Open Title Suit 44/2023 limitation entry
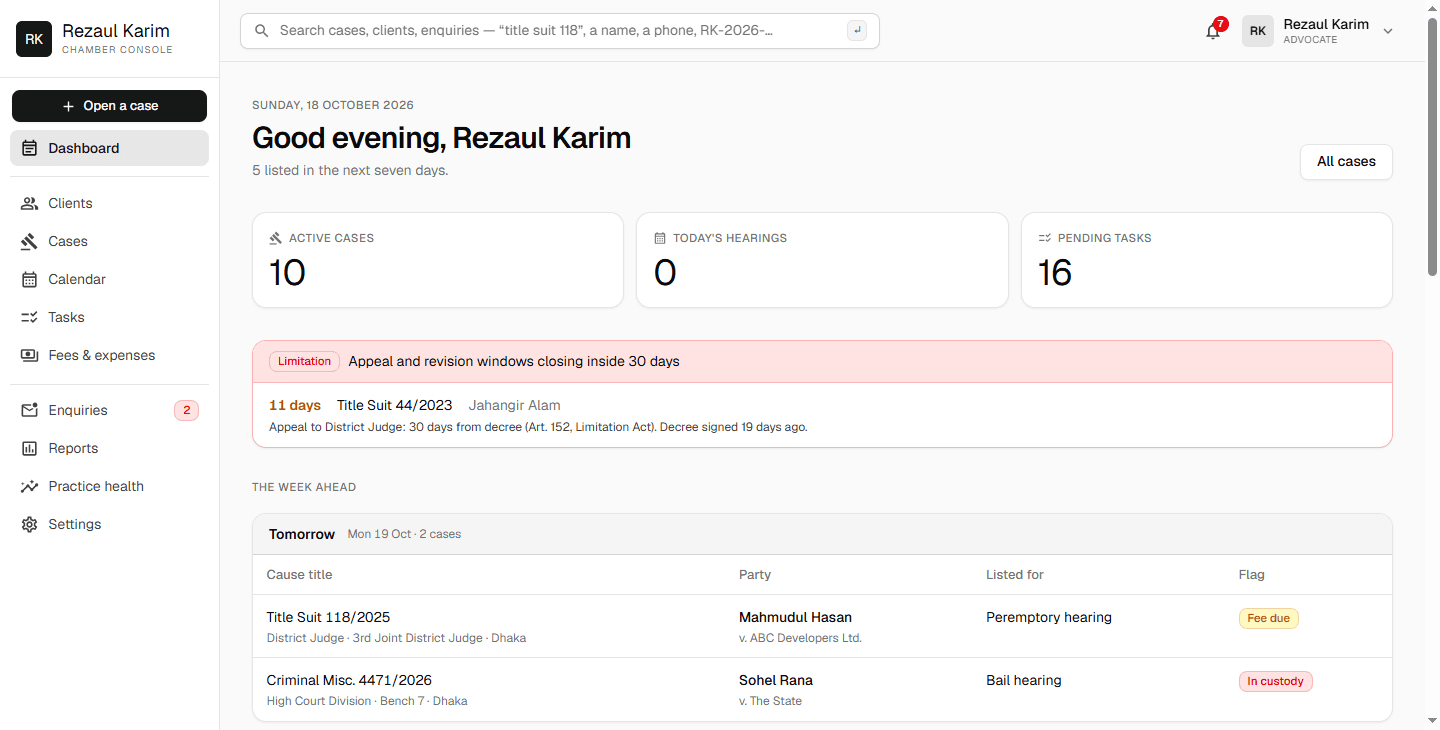 tap(822, 415)
